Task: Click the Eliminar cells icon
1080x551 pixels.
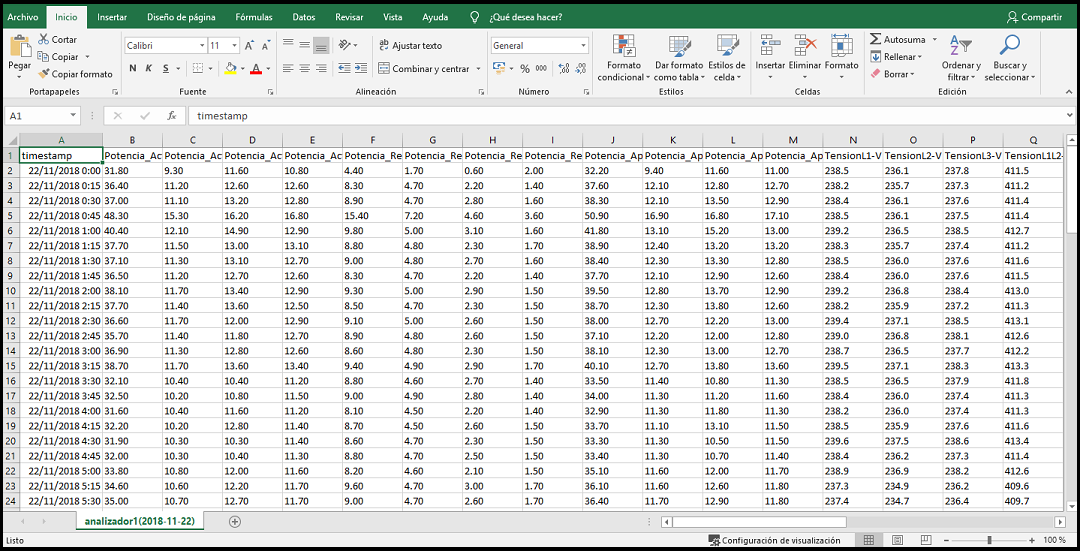Action: pyautogui.click(x=805, y=52)
